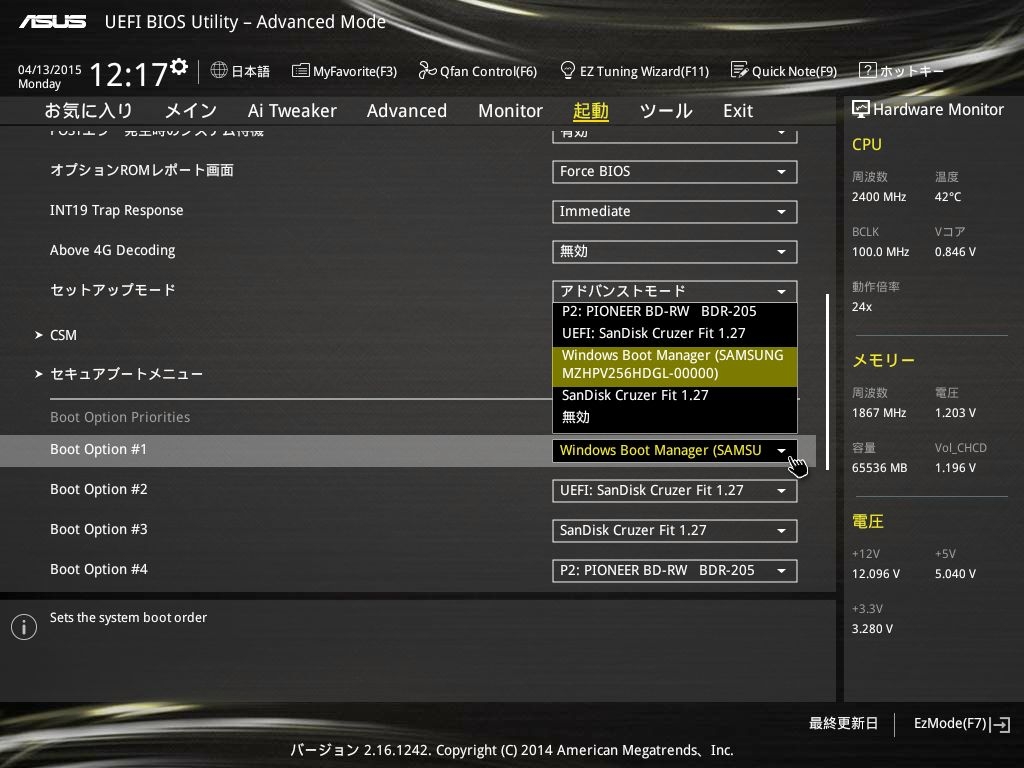
Task: Open Quick Note(F9) notepad icon
Action: [739, 70]
